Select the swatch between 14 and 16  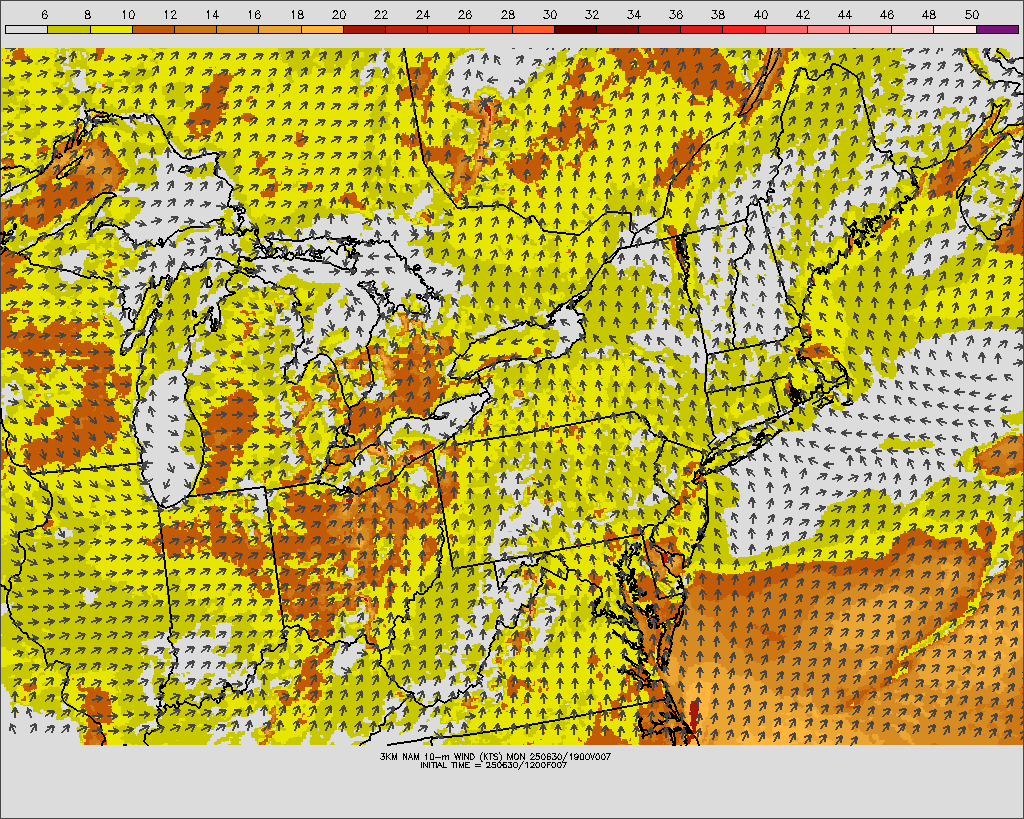point(238,29)
